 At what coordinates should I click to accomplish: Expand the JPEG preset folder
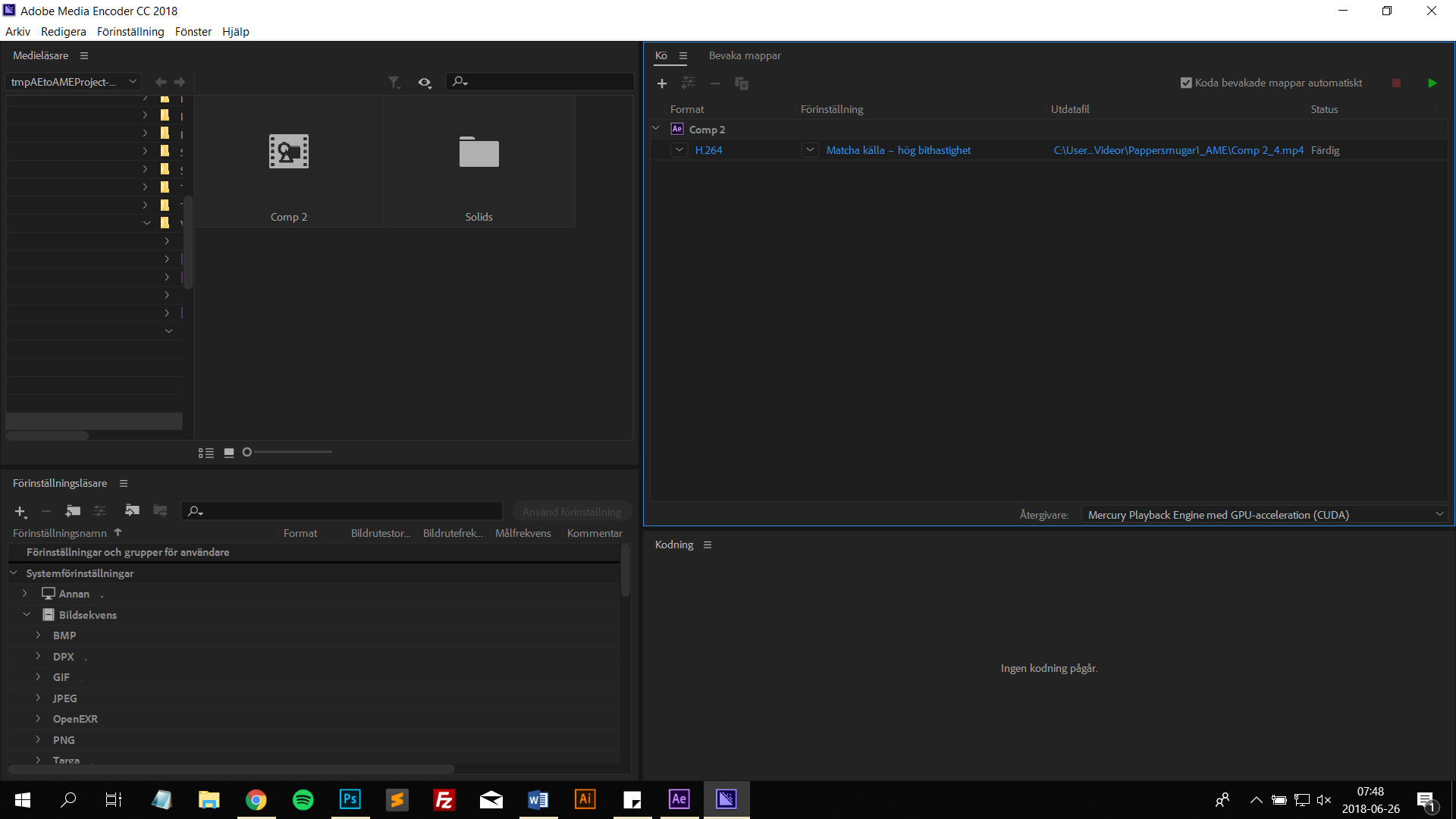coord(38,698)
